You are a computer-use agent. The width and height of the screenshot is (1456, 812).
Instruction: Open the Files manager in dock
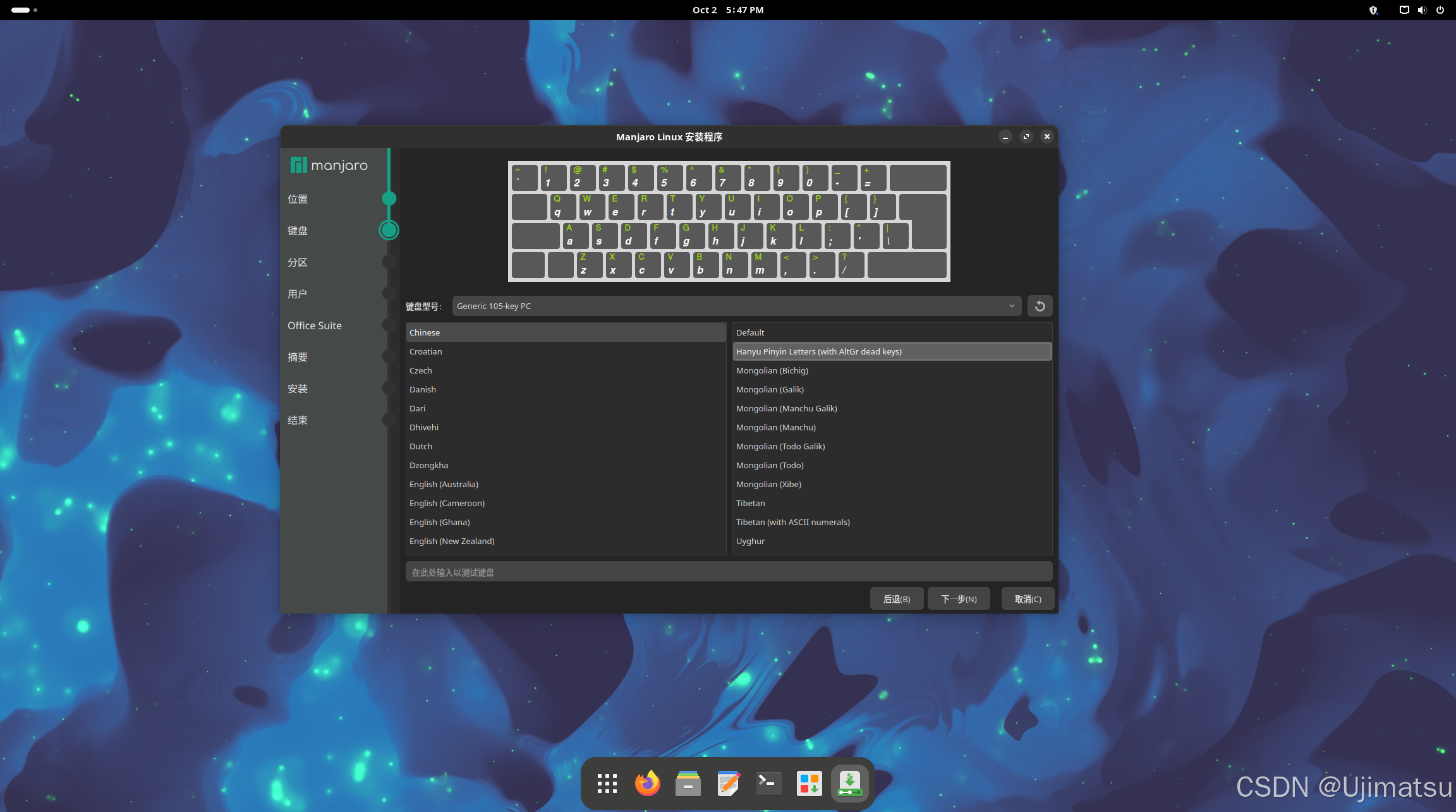pyautogui.click(x=688, y=784)
